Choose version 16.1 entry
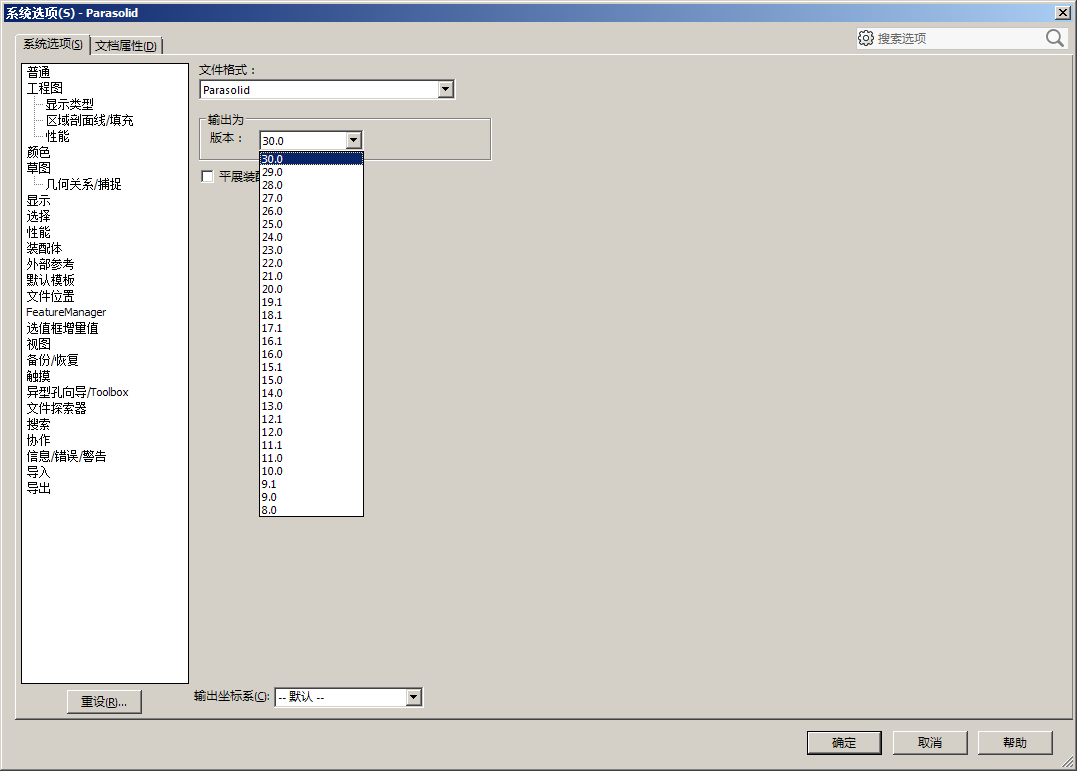The width and height of the screenshot is (1077, 771). point(311,342)
